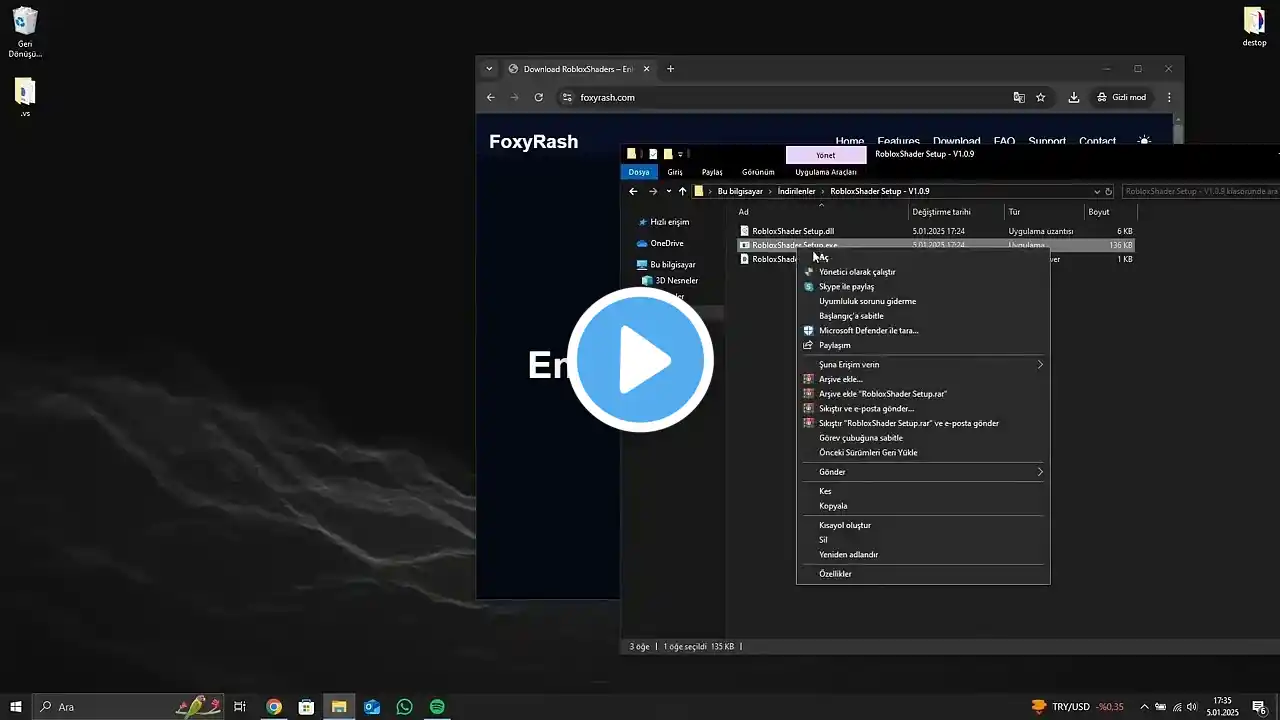Refresh the Explorer folder view

(1108, 191)
